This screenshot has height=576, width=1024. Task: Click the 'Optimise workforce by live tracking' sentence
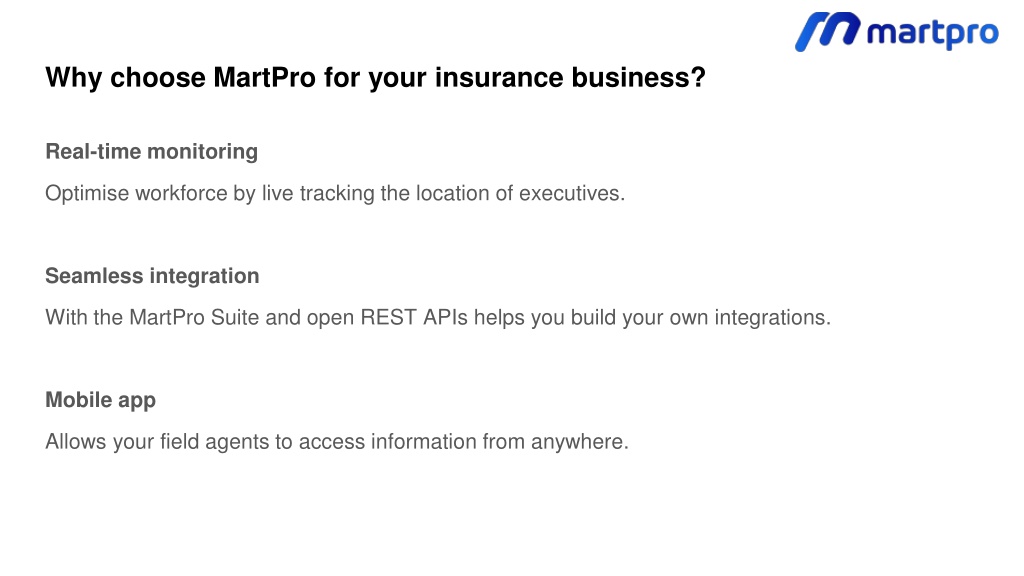[x=335, y=193]
